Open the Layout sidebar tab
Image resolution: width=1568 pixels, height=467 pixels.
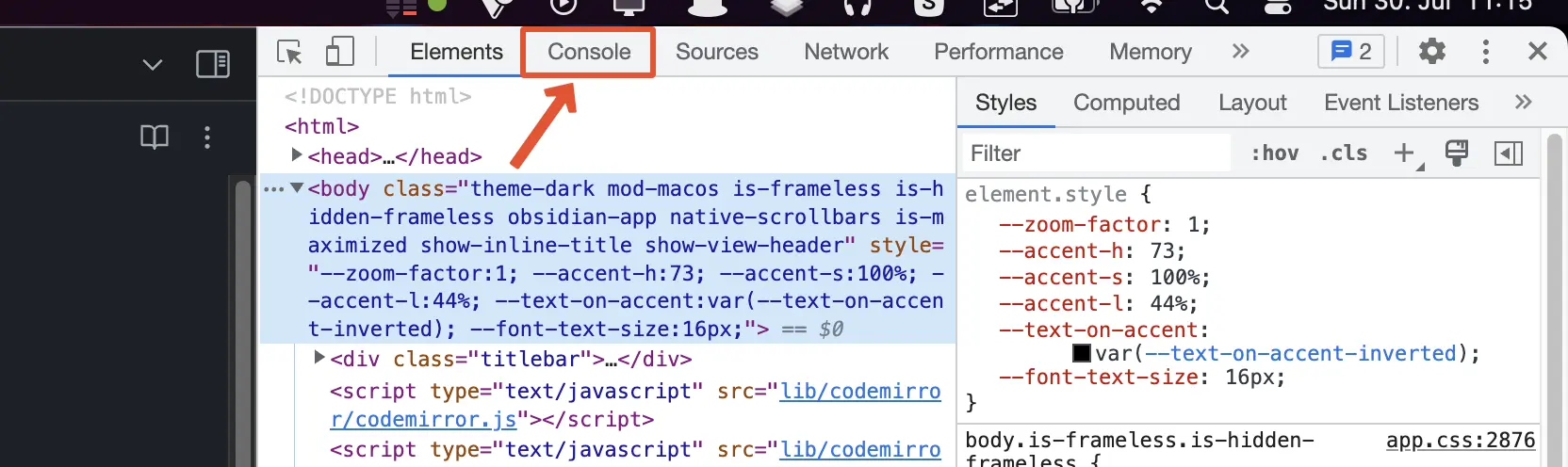[x=1252, y=103]
